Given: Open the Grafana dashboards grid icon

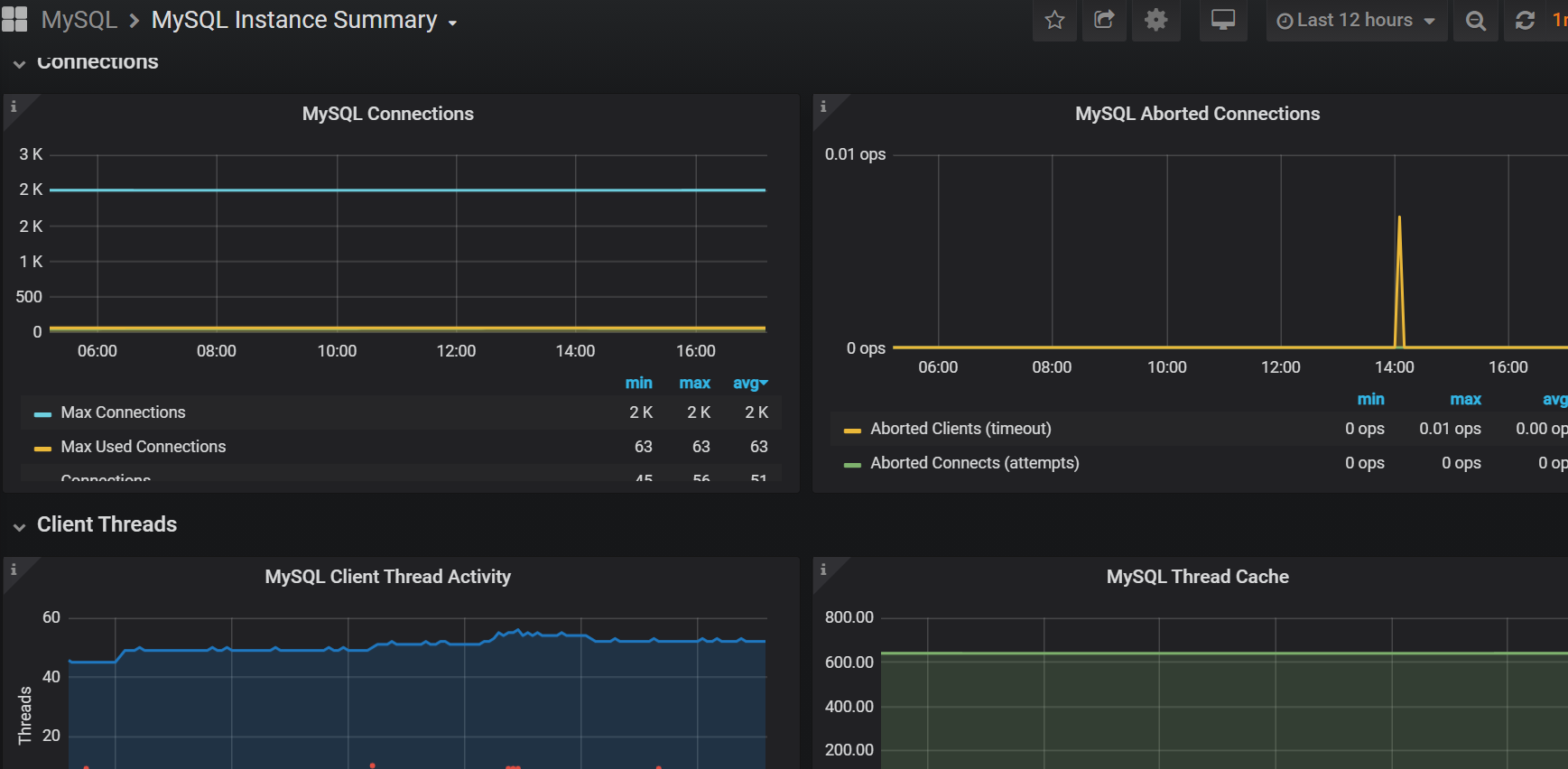Looking at the screenshot, I should [x=14, y=20].
